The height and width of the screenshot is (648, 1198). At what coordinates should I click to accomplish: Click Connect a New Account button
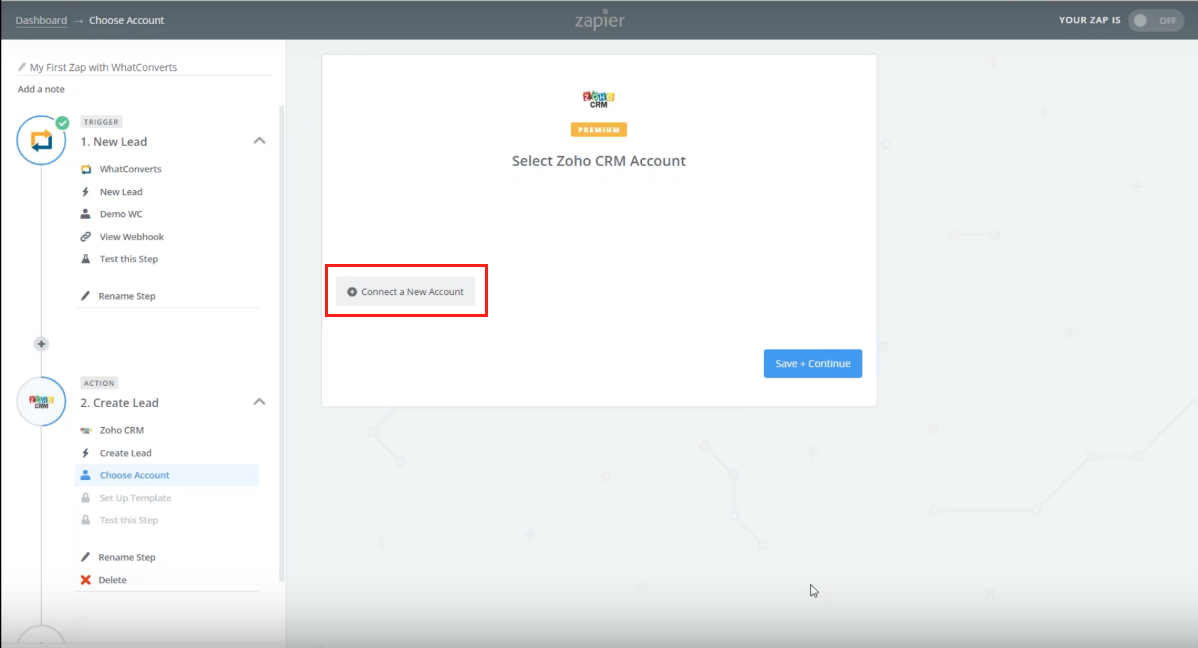(x=406, y=292)
